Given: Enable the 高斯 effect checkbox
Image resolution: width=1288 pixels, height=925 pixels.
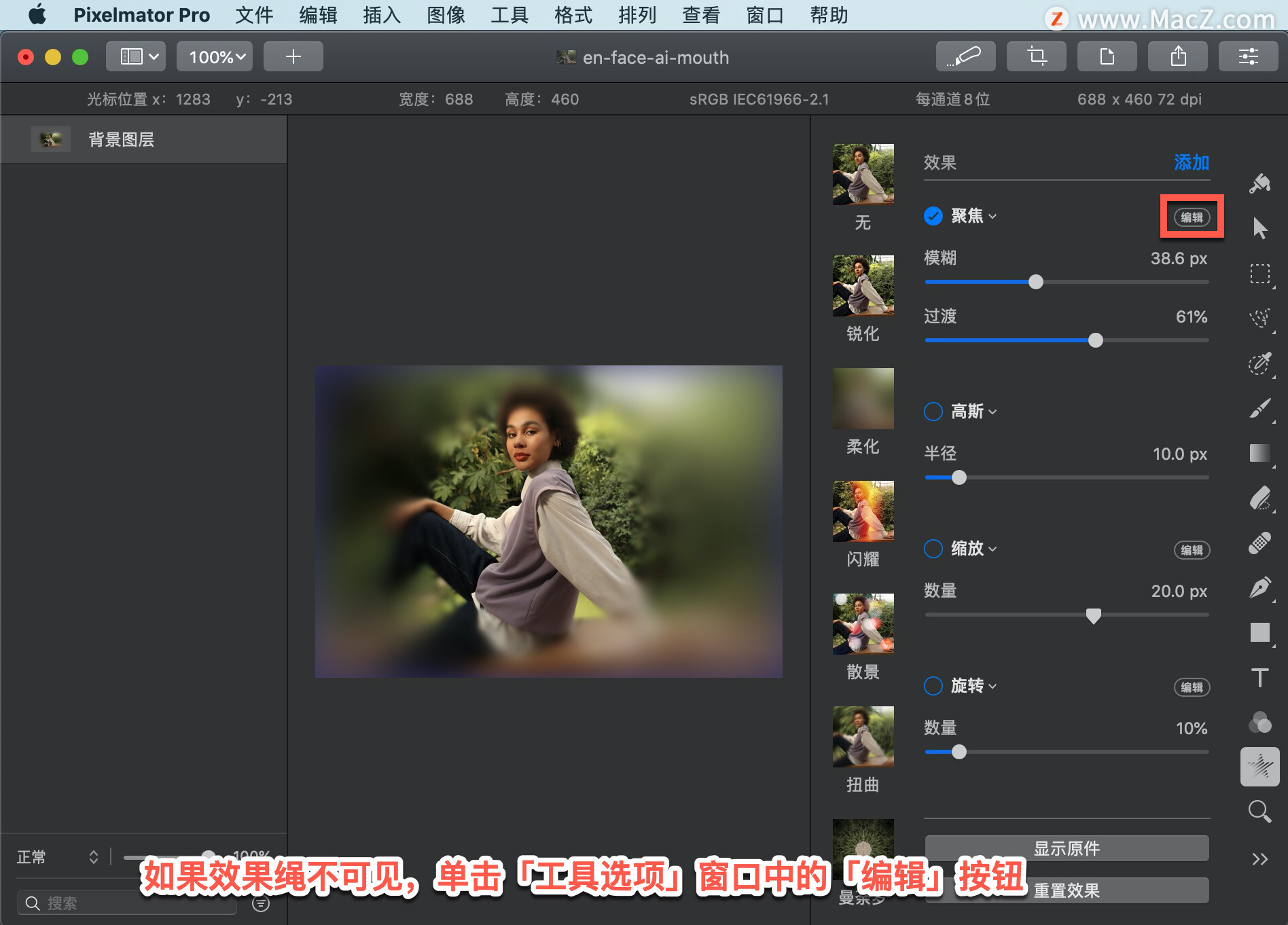Looking at the screenshot, I should (x=933, y=412).
